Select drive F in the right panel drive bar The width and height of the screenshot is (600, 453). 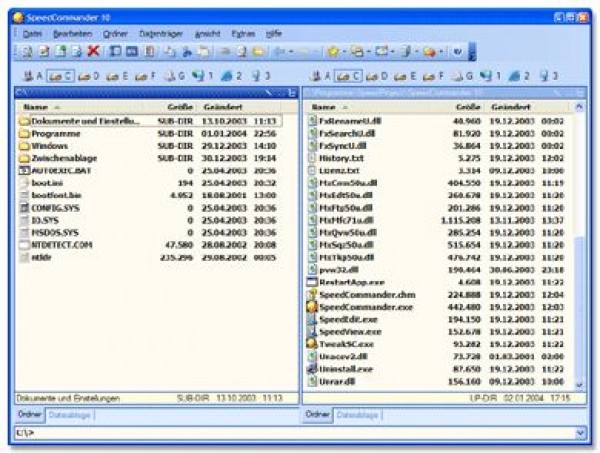pos(433,76)
